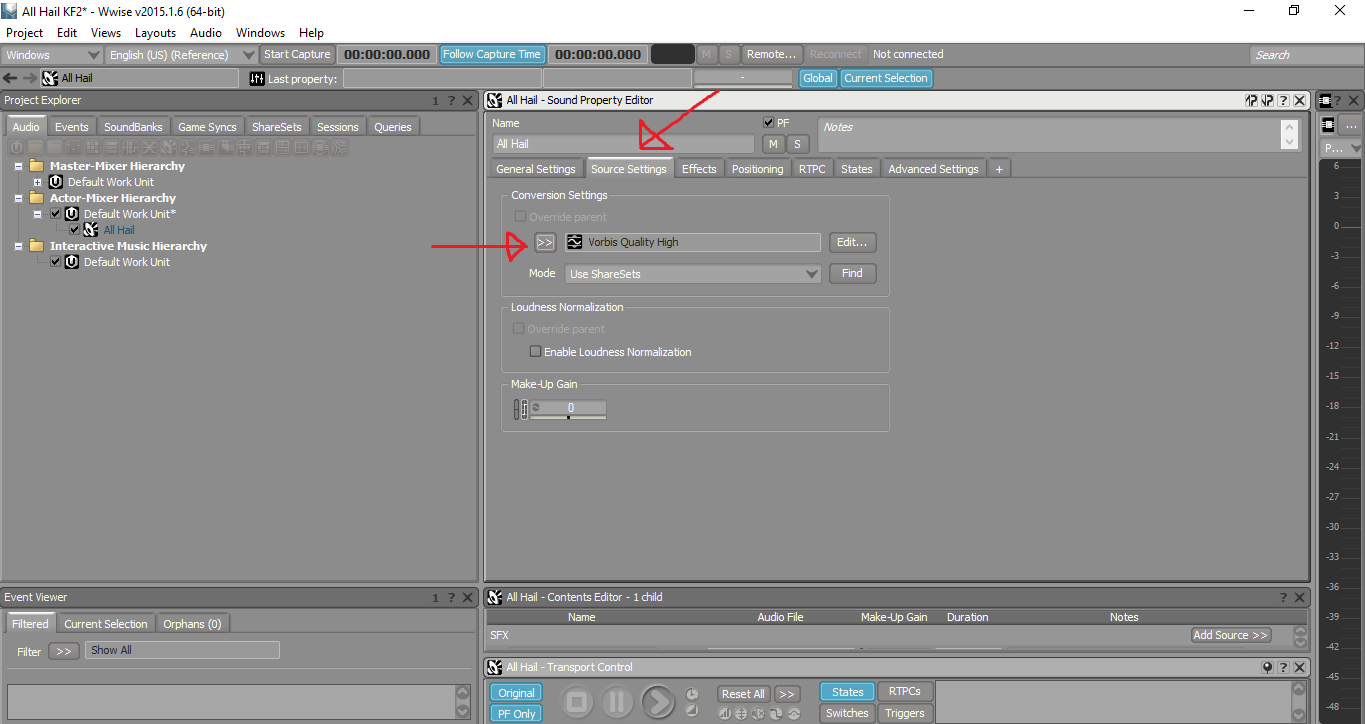Open the conversion settings '>>' selector
The width and height of the screenshot is (1365, 724).
tap(545, 242)
